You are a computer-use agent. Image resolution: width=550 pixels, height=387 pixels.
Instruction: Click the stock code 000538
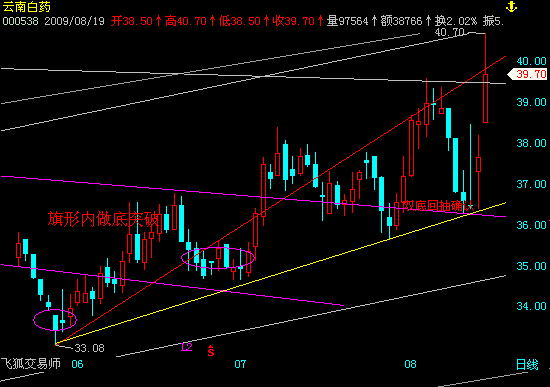pos(20,21)
